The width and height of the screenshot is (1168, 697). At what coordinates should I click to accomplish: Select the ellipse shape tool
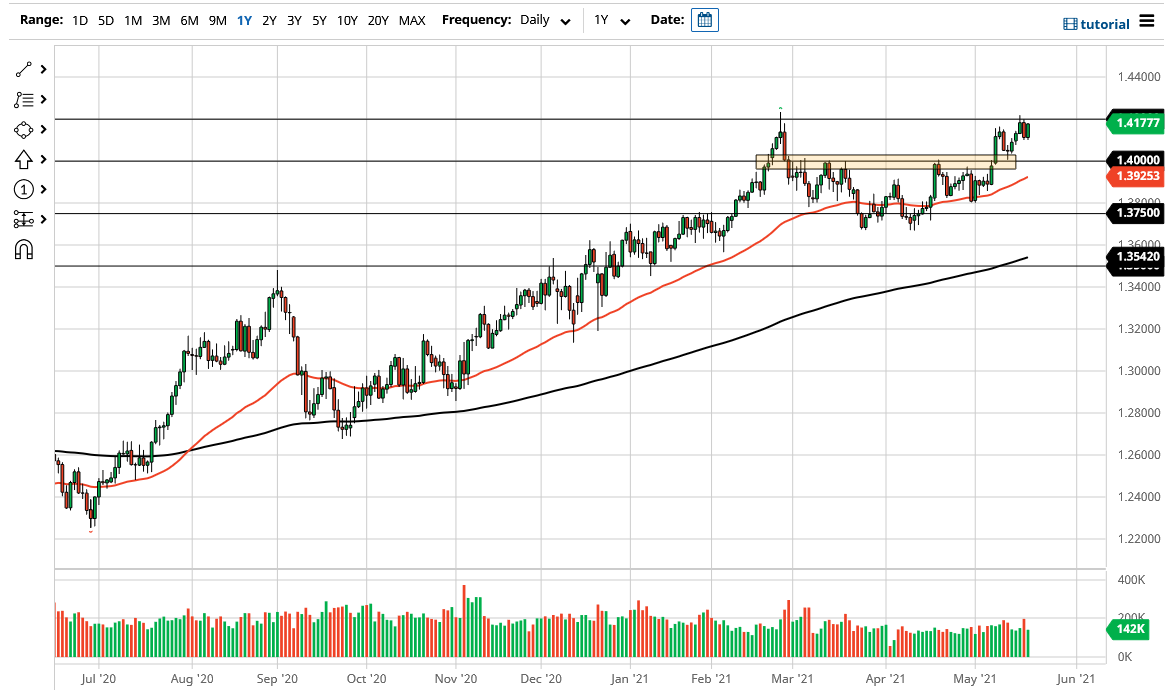tap(22, 129)
